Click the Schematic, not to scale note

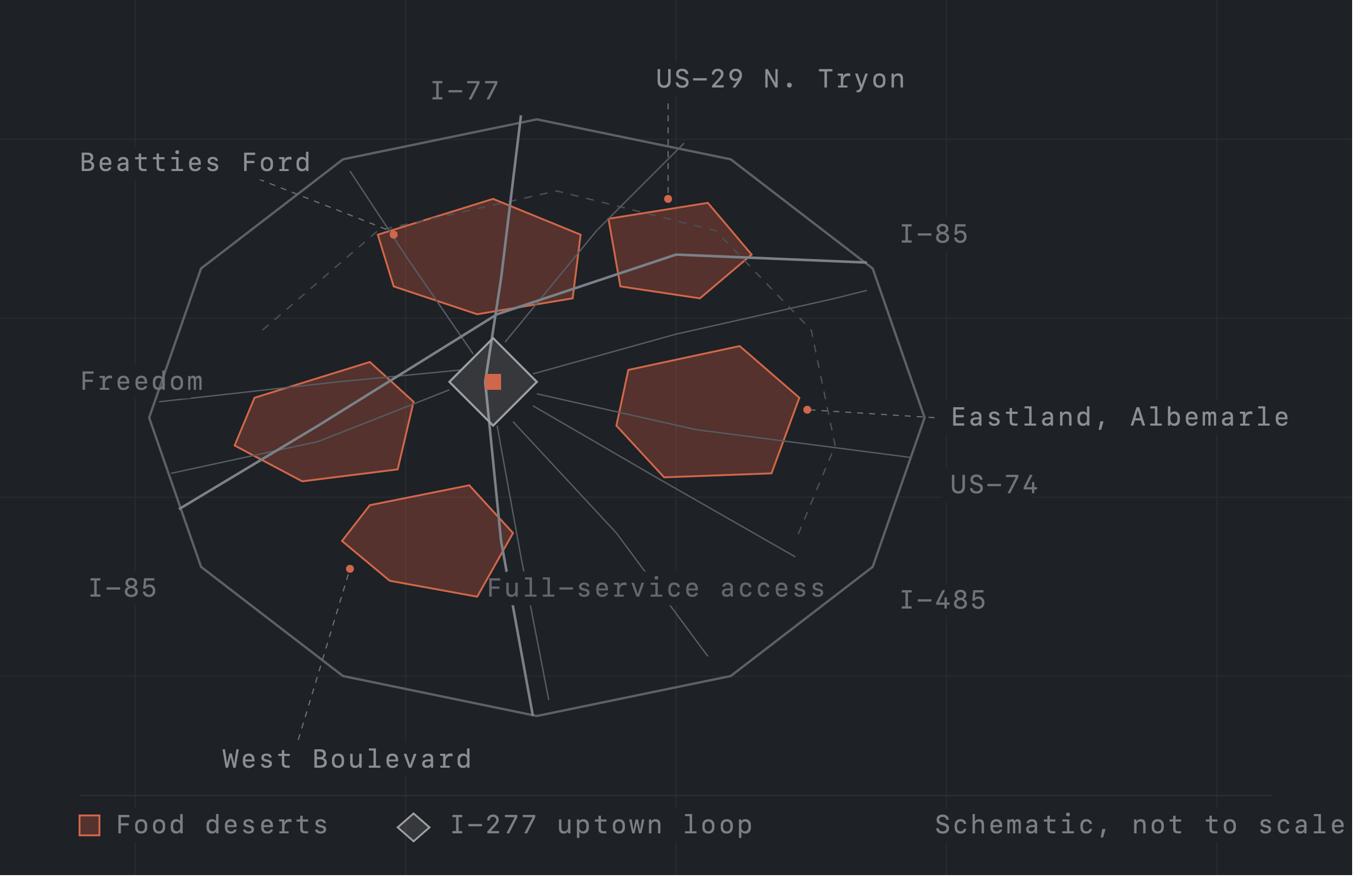click(x=1140, y=825)
